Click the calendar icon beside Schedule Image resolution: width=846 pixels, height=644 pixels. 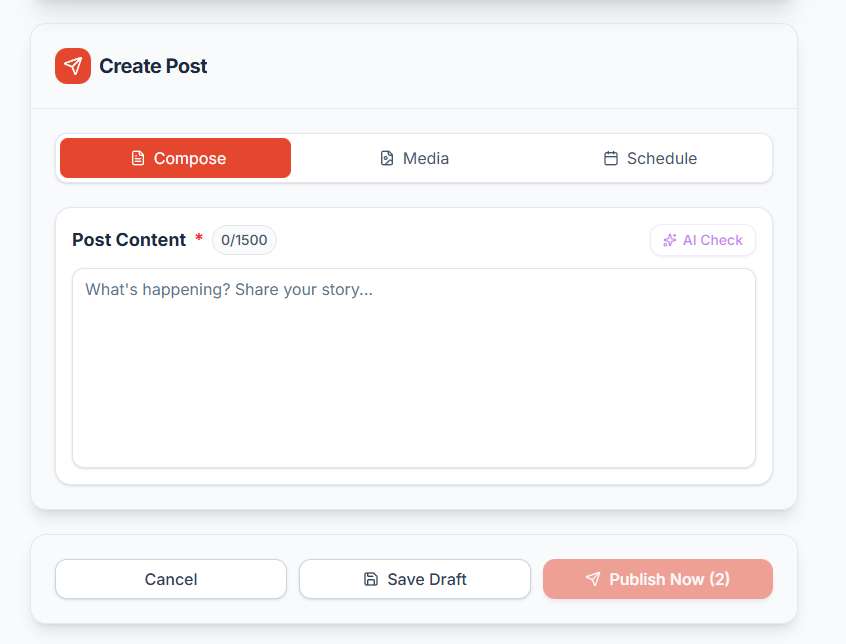(610, 158)
